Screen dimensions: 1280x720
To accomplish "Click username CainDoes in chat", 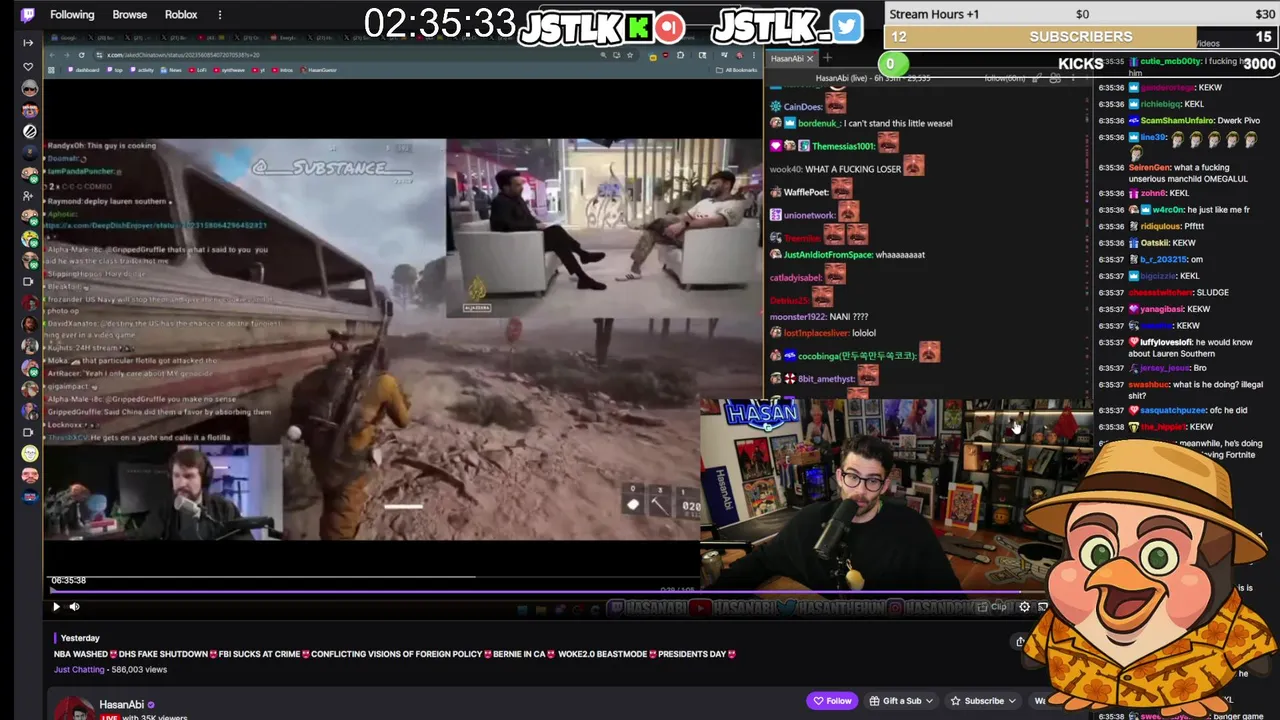I will (x=802, y=107).
